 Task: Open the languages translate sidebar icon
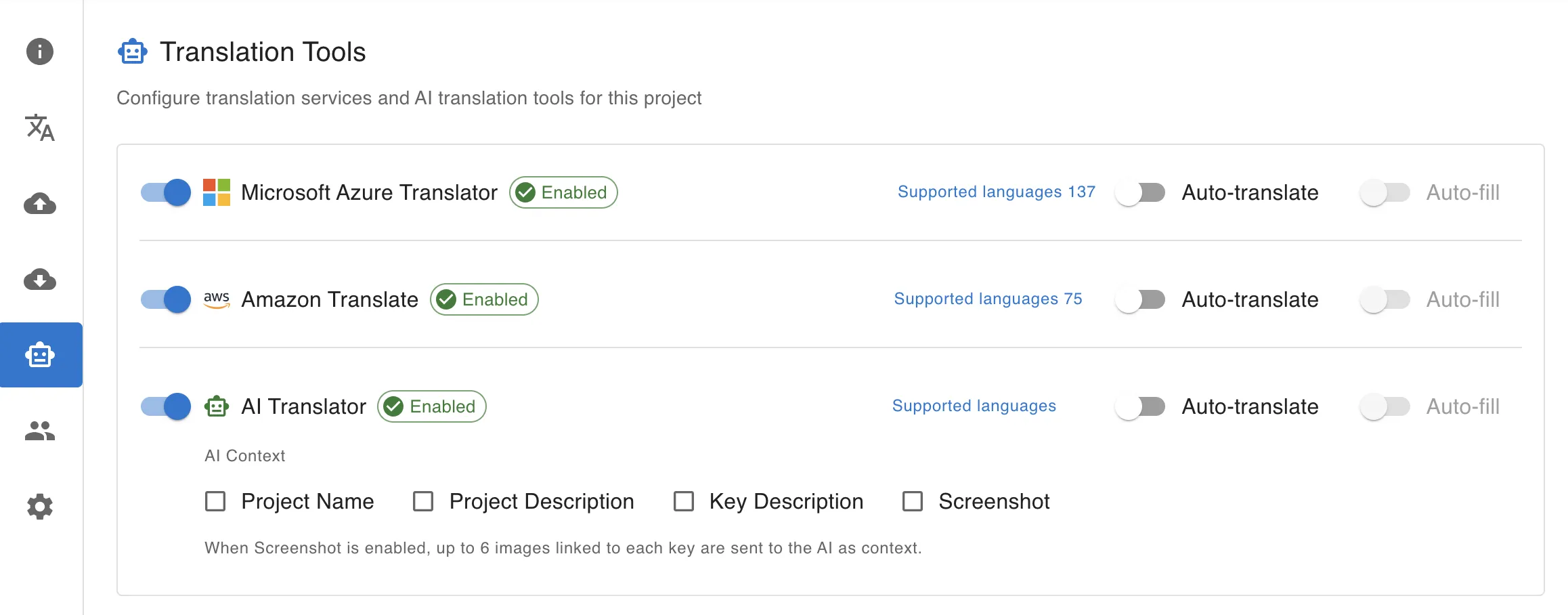point(40,127)
